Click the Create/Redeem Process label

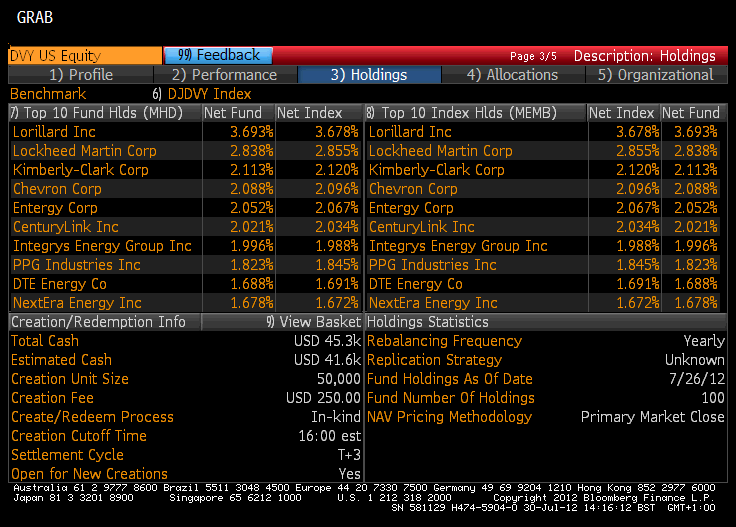(x=92, y=417)
